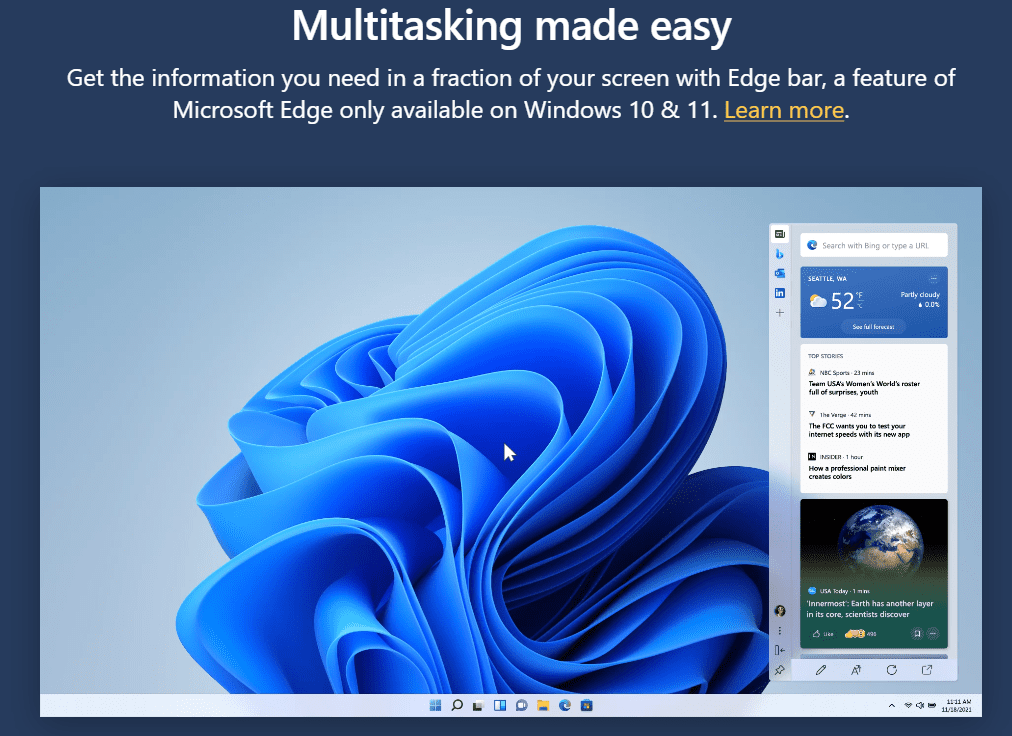
Task: Save the Earth story with bookmark icon
Action: point(917,634)
